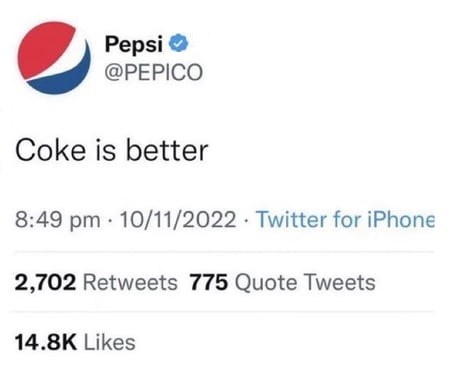Click the word 'better' in the tweet
The image size is (460, 365).
(167, 151)
